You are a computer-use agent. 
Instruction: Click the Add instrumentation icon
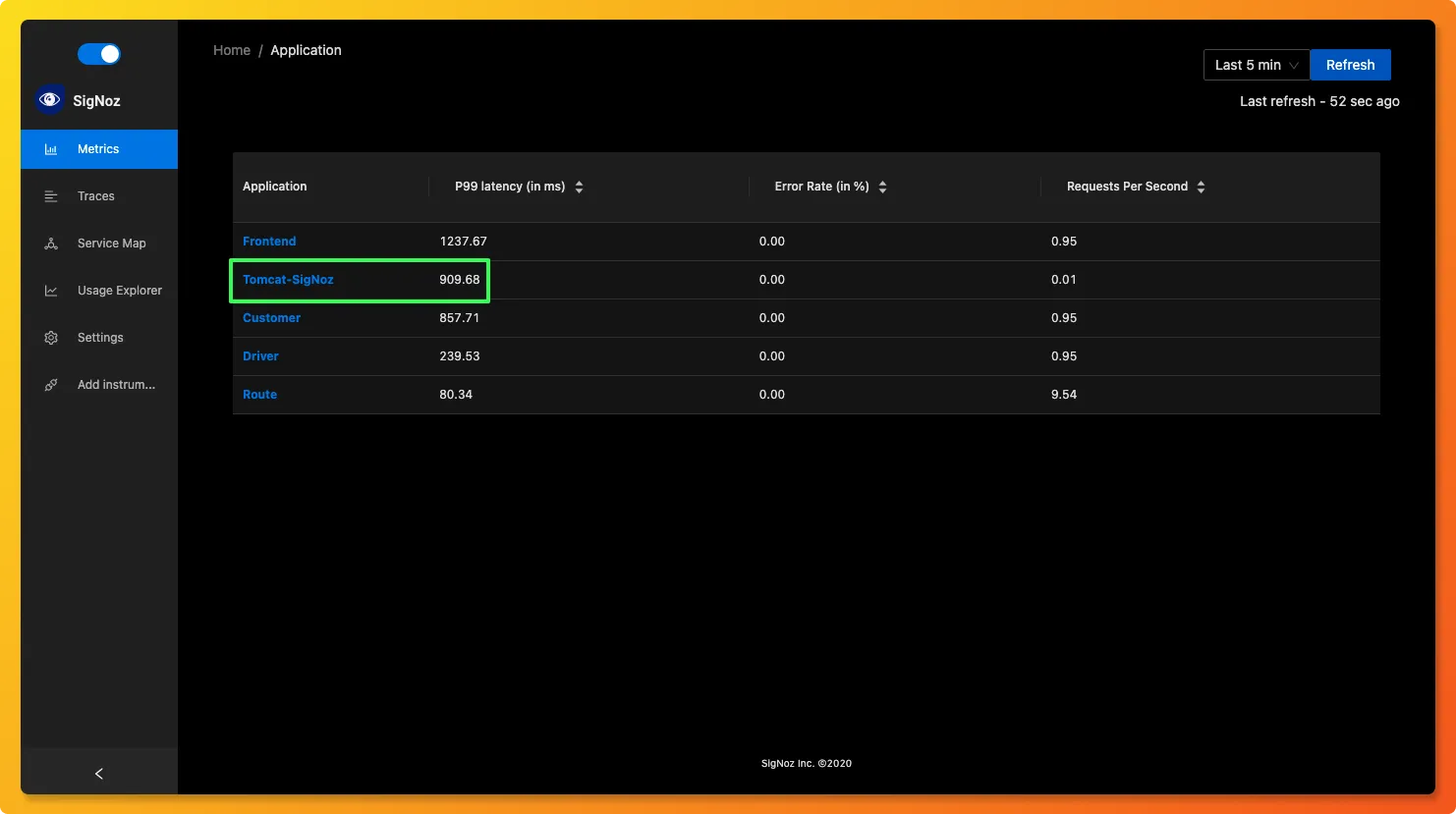[x=51, y=385]
